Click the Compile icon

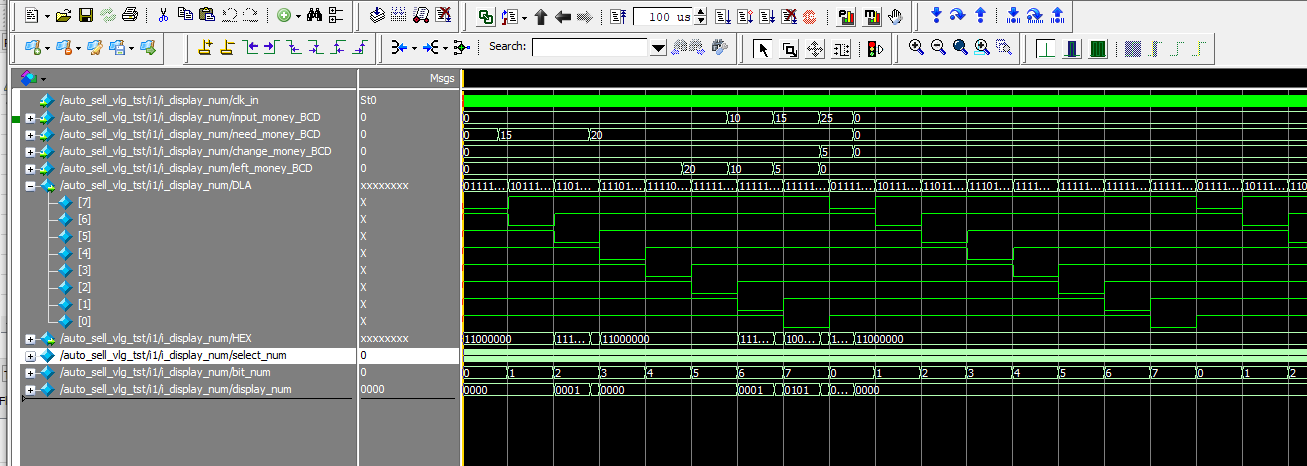click(x=377, y=16)
